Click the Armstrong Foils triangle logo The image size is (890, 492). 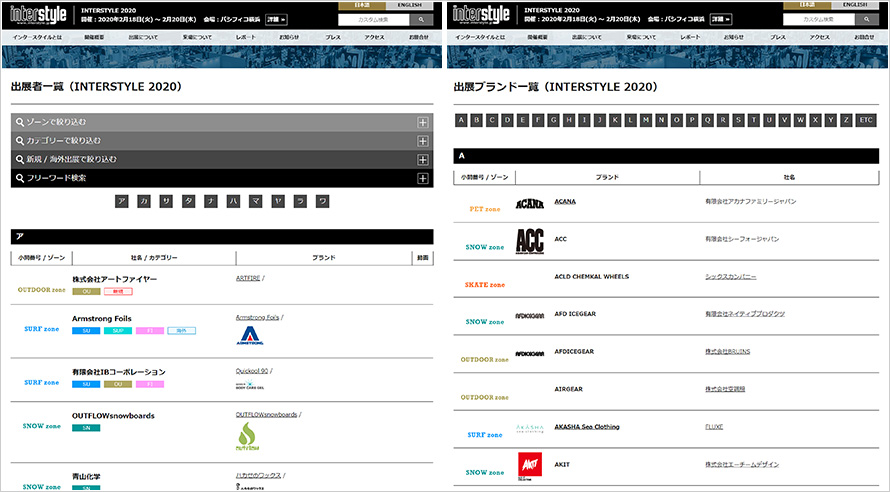(x=250, y=335)
